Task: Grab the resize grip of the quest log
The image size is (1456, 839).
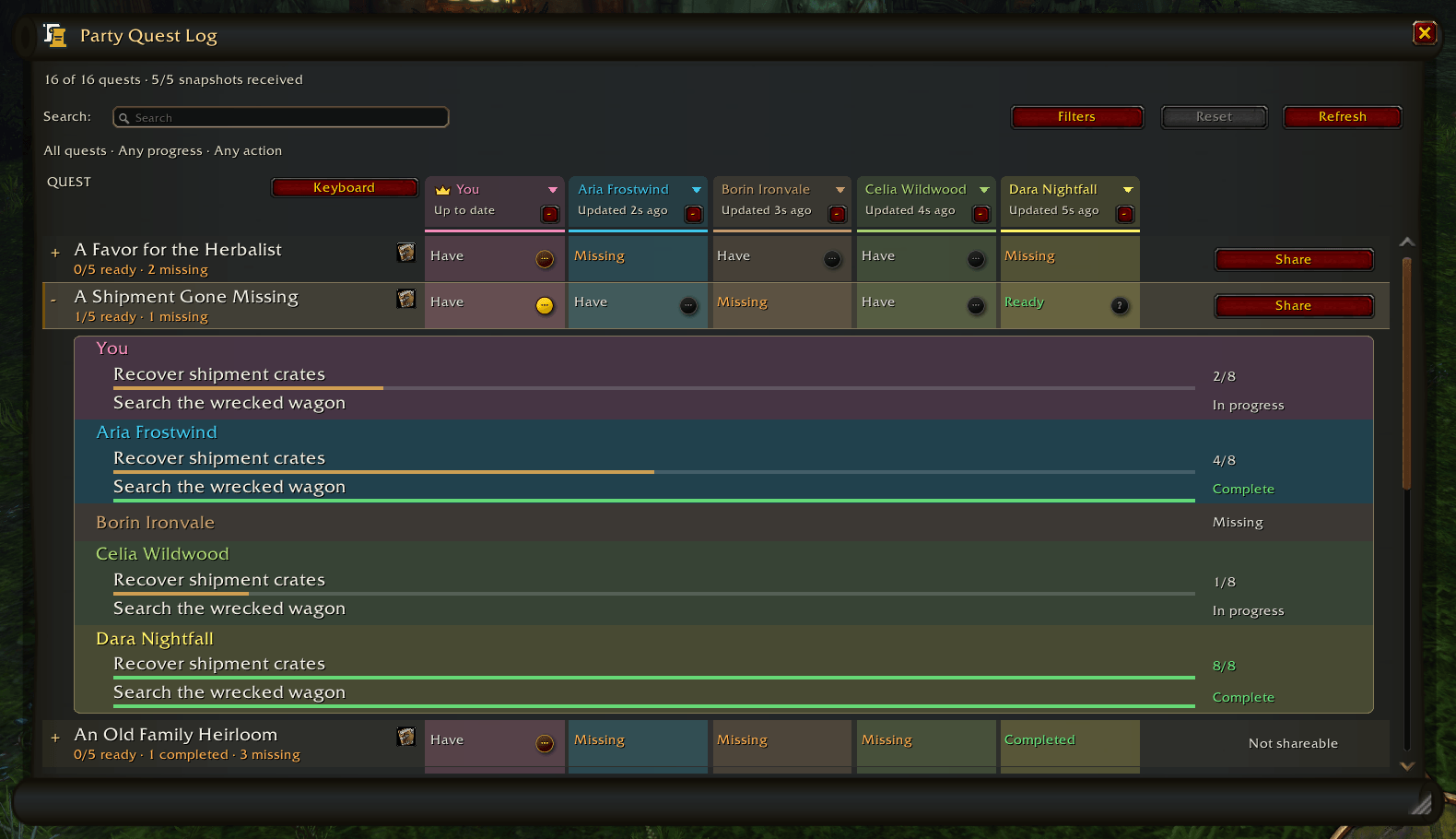Action: coord(1421,804)
